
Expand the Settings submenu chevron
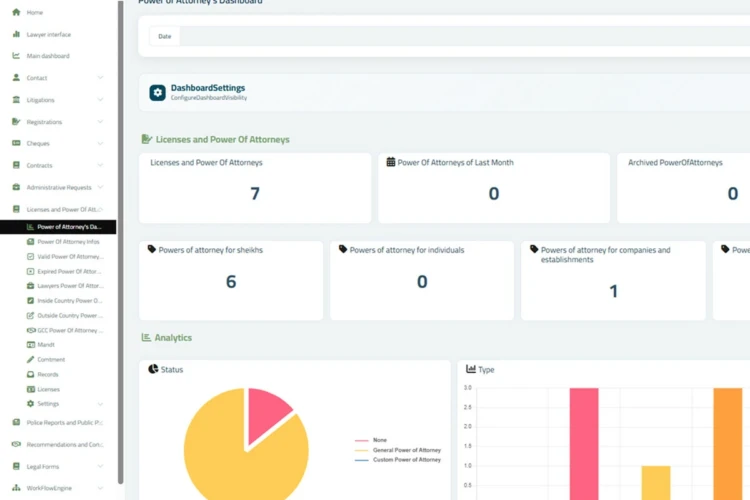coord(100,404)
